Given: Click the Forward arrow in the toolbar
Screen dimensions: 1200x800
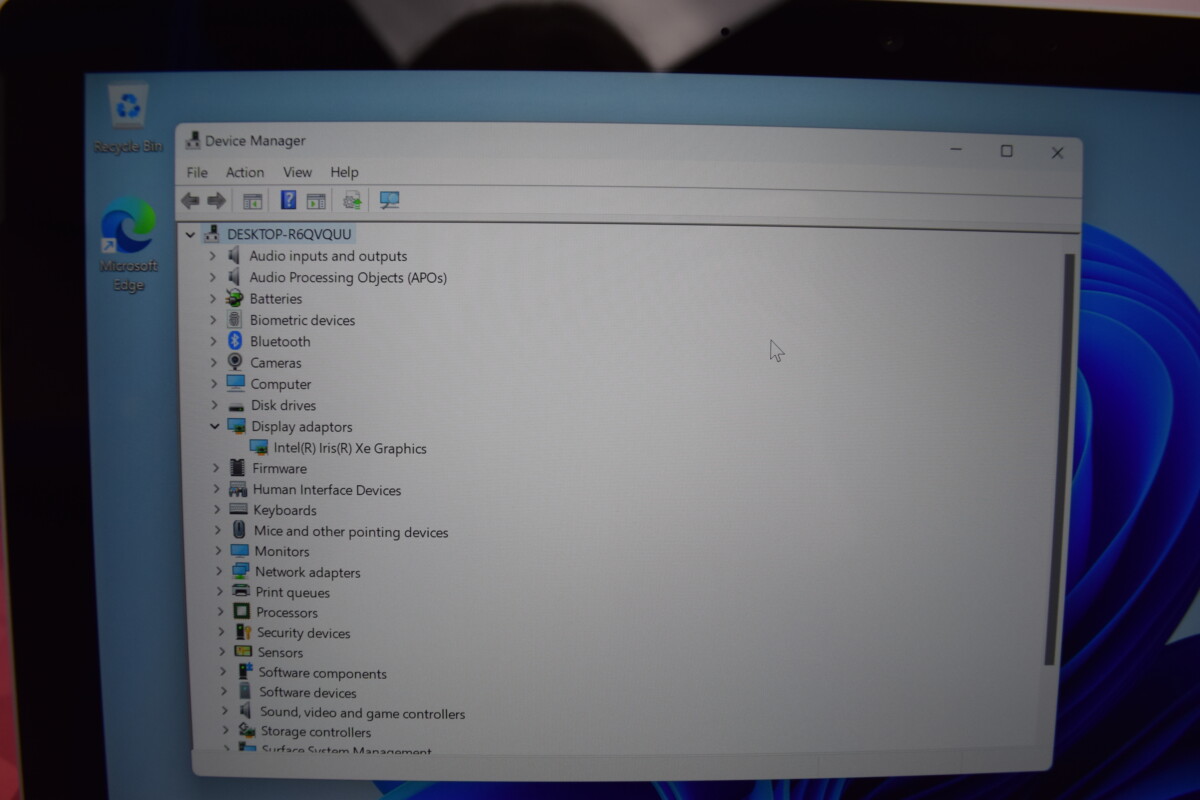Looking at the screenshot, I should pyautogui.click(x=216, y=201).
